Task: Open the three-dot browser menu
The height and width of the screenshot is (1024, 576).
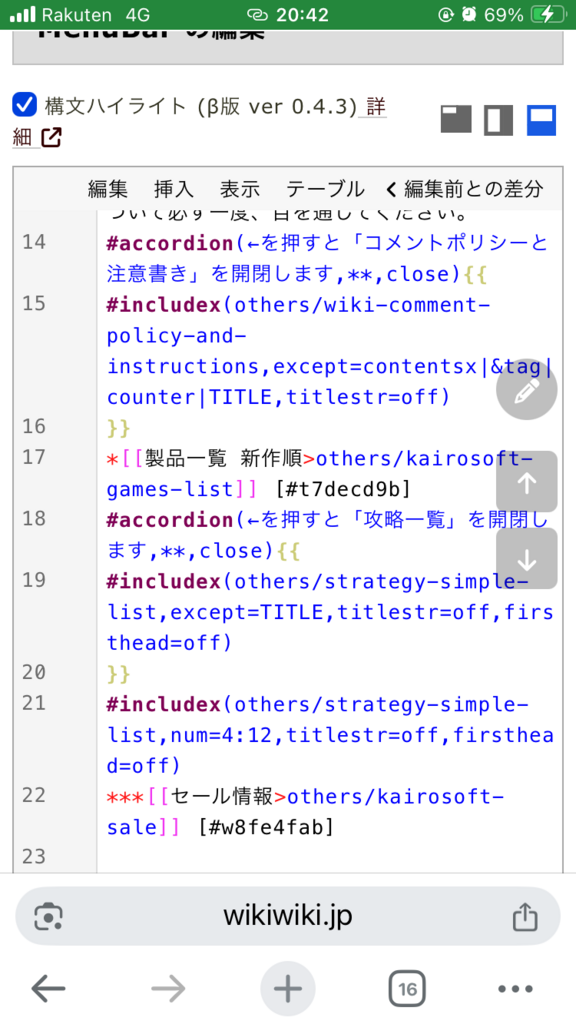Action: [515, 989]
